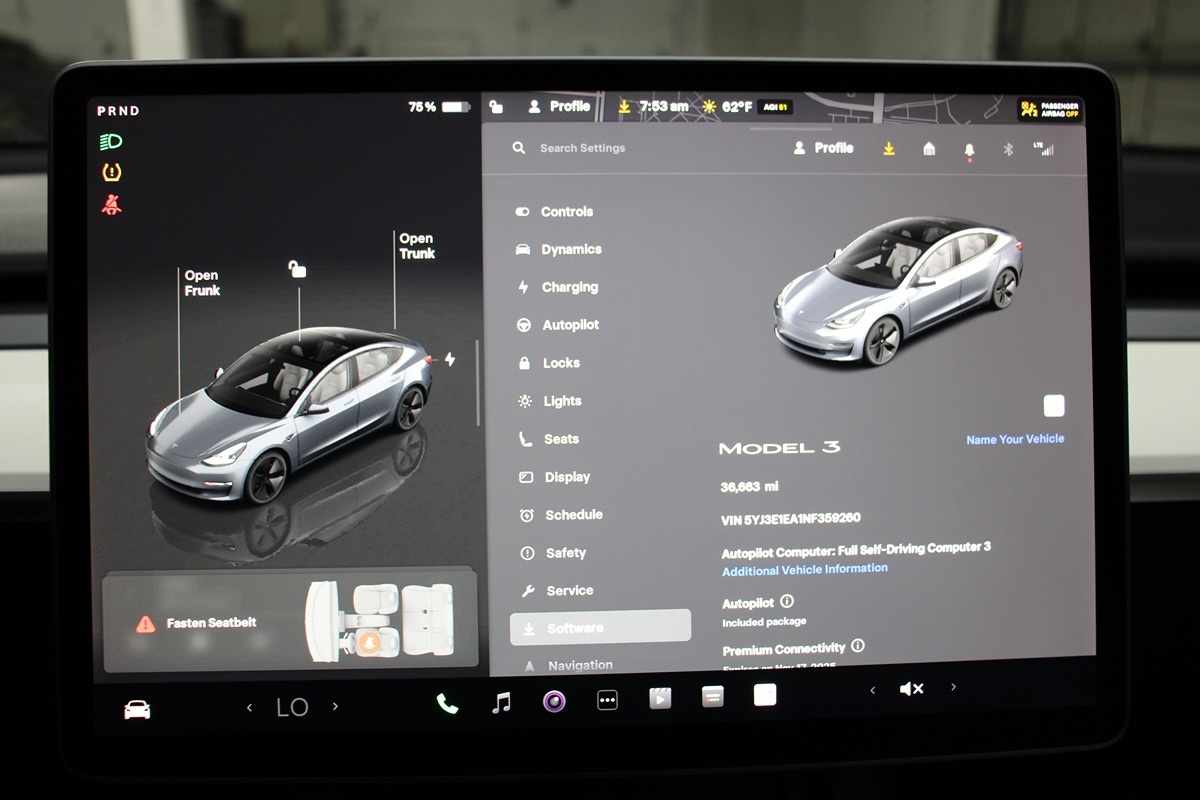Open the music note media app

pyautogui.click(x=501, y=702)
